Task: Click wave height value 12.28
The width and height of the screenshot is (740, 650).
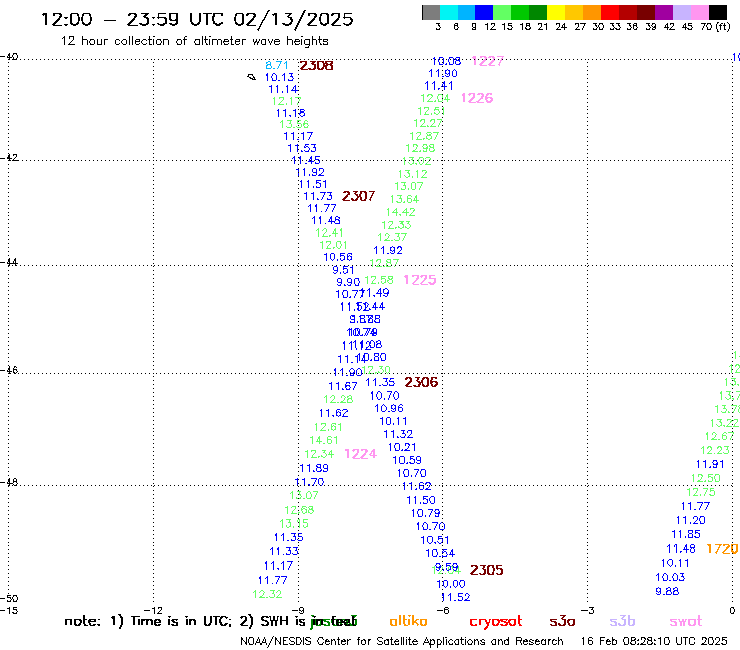Action: 338,399
